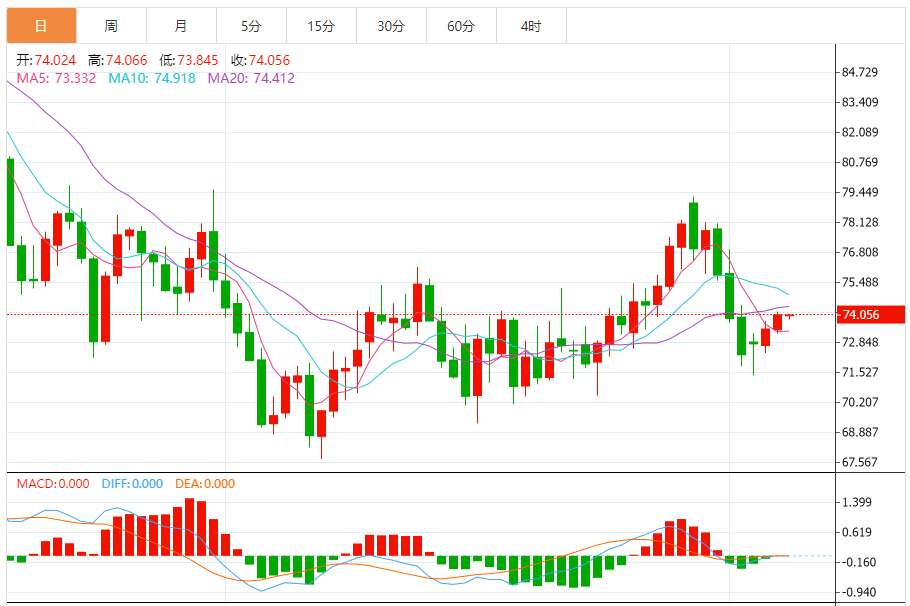Click the 84.729 price axis label
The width and height of the screenshot is (910, 606).
point(860,72)
